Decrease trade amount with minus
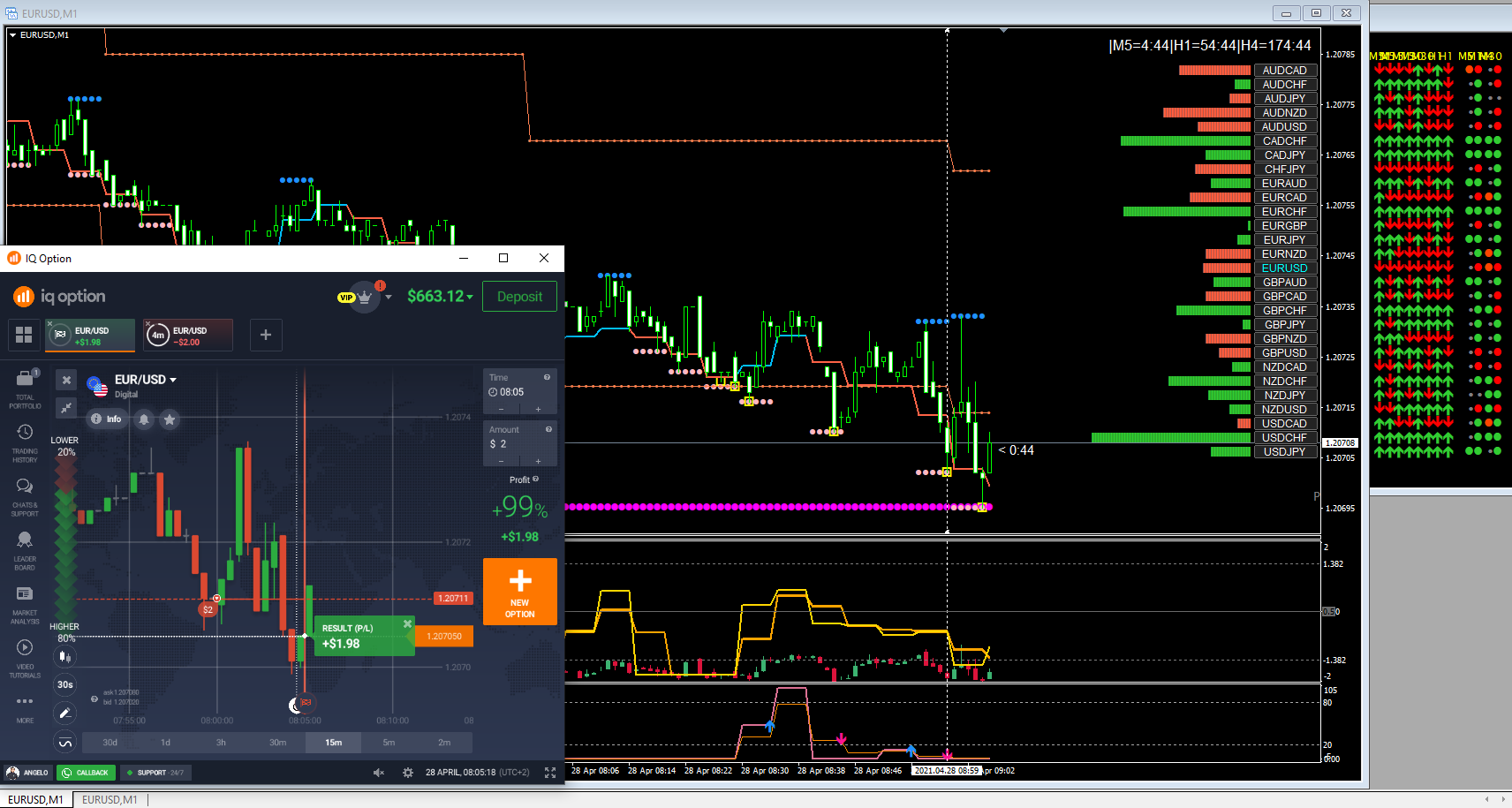Screen dimensions: 1512x808 pos(502,462)
